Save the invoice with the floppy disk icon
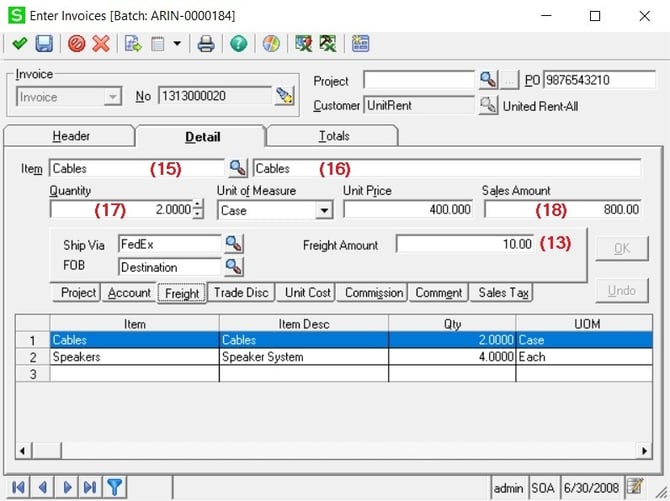The image size is (670, 501). point(44,44)
